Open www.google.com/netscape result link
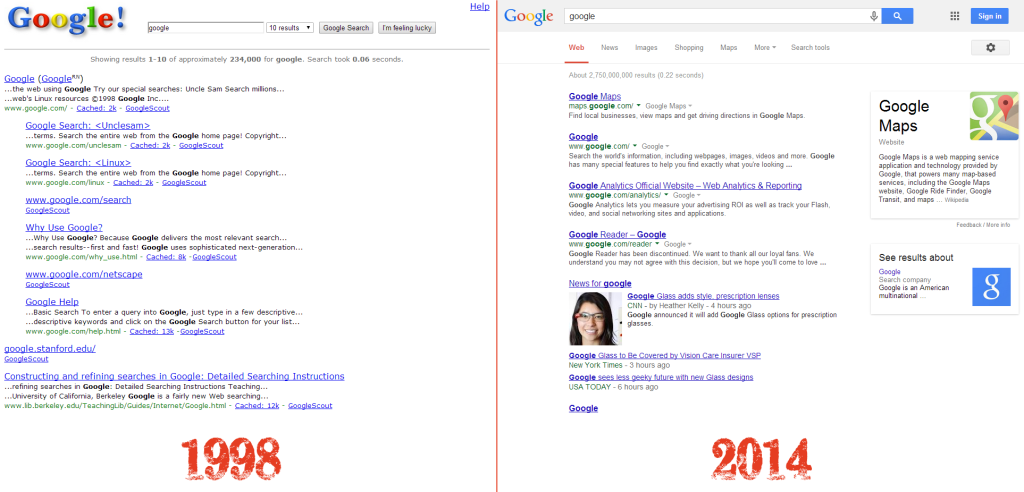Viewport: 1024px width, 492px height. pos(84,274)
